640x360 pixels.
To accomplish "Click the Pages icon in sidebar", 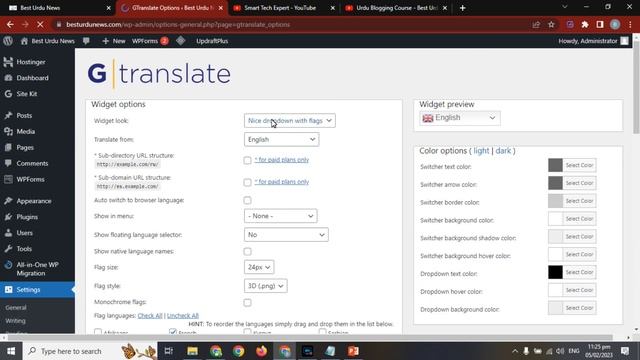I will (8, 147).
